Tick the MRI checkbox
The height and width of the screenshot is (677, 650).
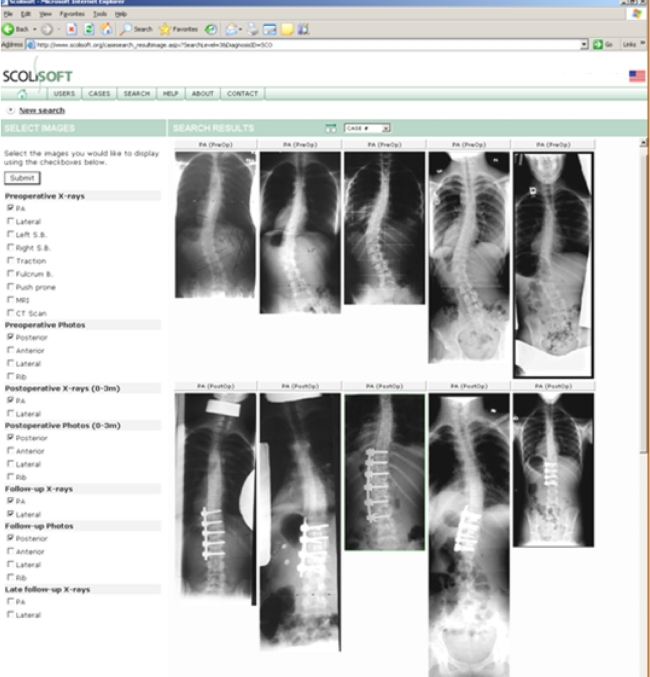(x=10, y=299)
